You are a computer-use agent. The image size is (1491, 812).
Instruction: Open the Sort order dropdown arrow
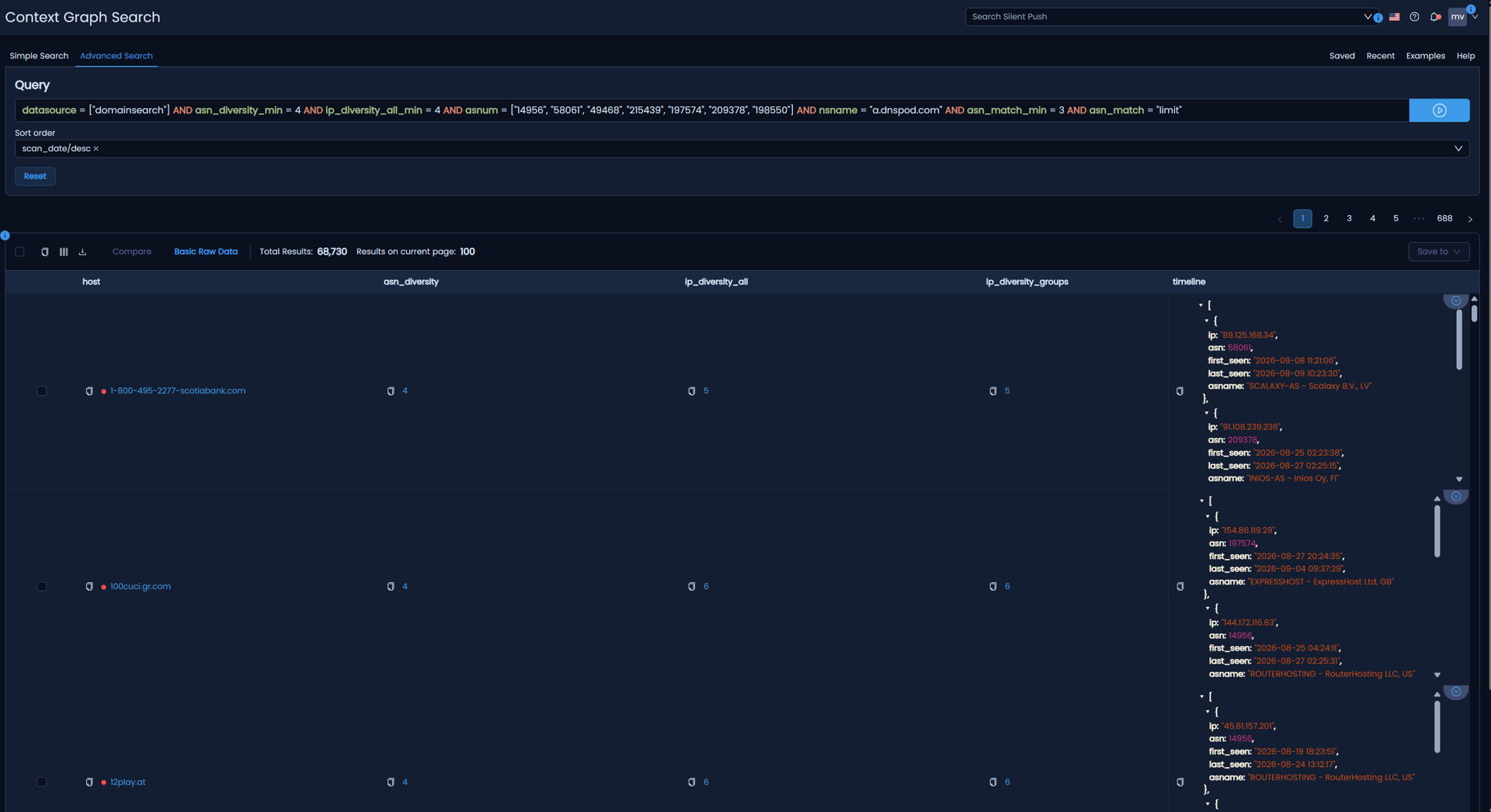[x=1458, y=148]
